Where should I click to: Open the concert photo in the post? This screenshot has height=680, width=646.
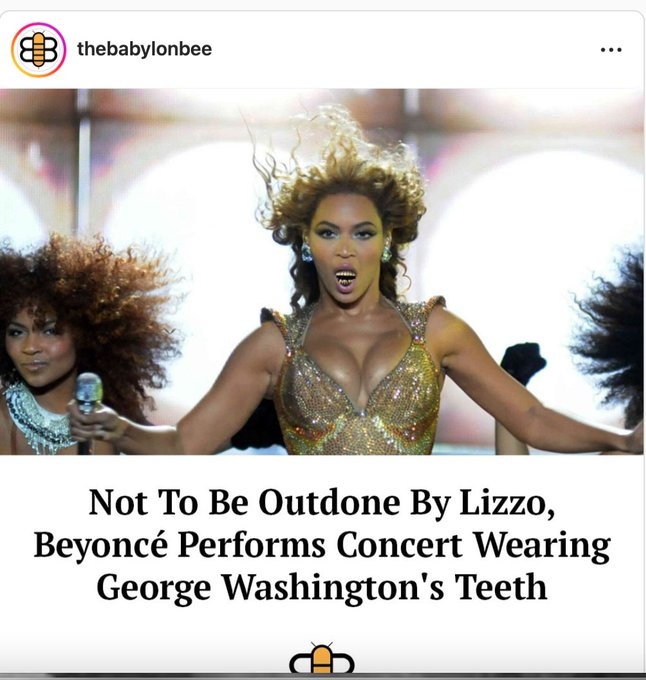click(322, 271)
